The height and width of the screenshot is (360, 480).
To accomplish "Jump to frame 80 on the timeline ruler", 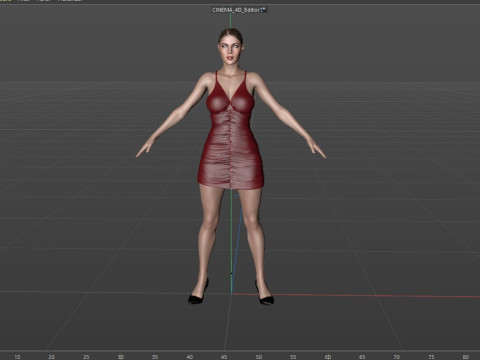I will coord(466,357).
